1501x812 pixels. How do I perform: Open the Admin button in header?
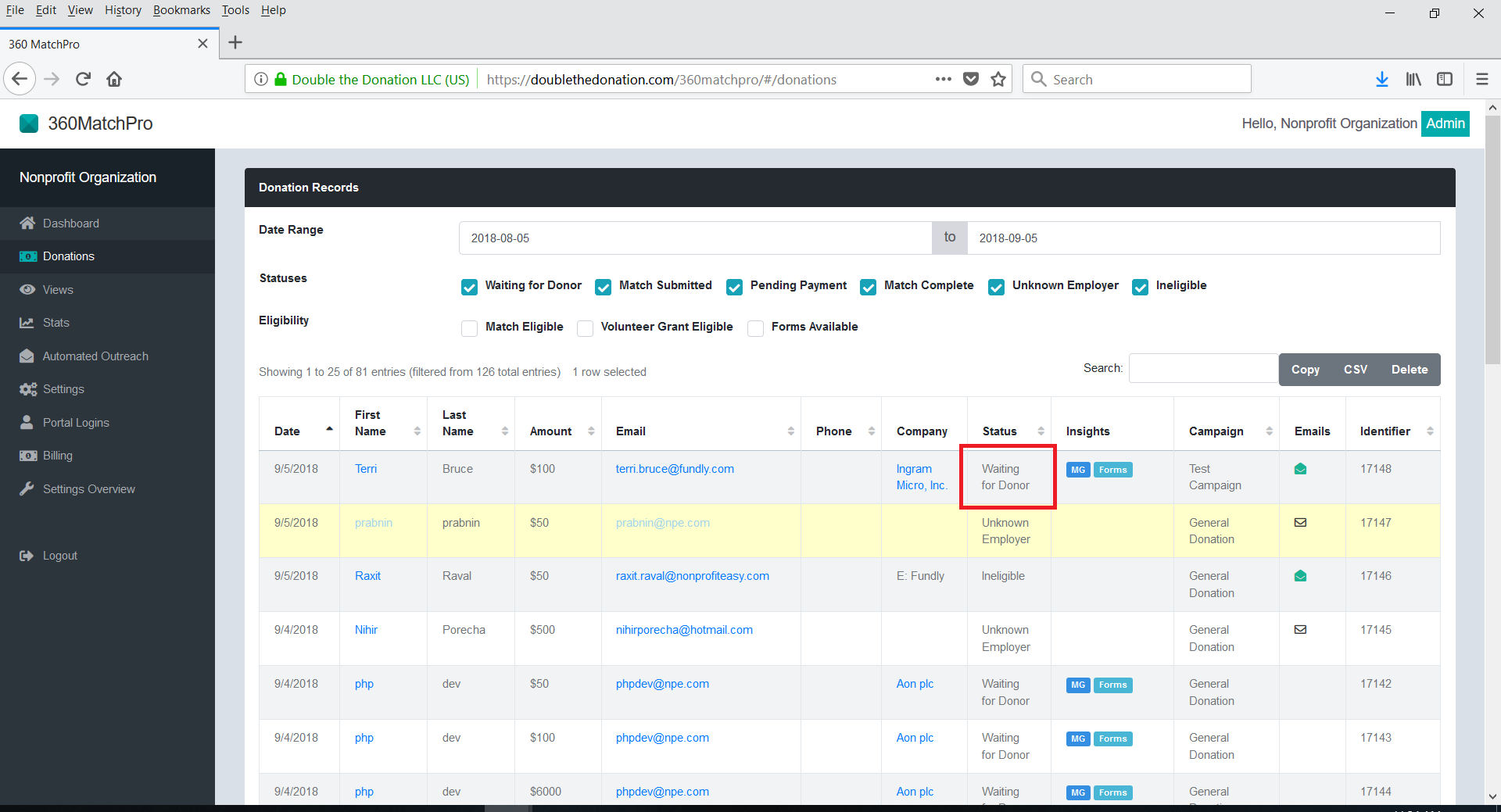click(x=1445, y=123)
